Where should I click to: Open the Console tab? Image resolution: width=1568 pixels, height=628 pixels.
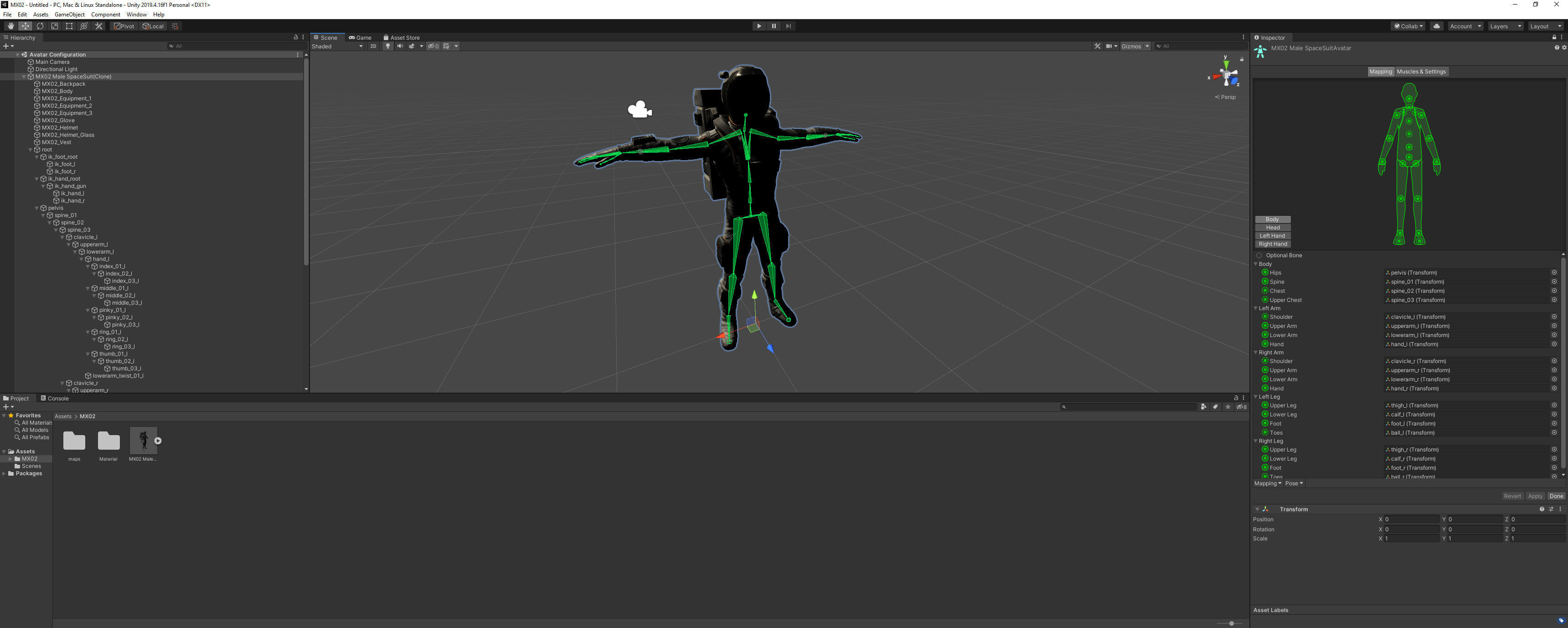(x=54, y=398)
